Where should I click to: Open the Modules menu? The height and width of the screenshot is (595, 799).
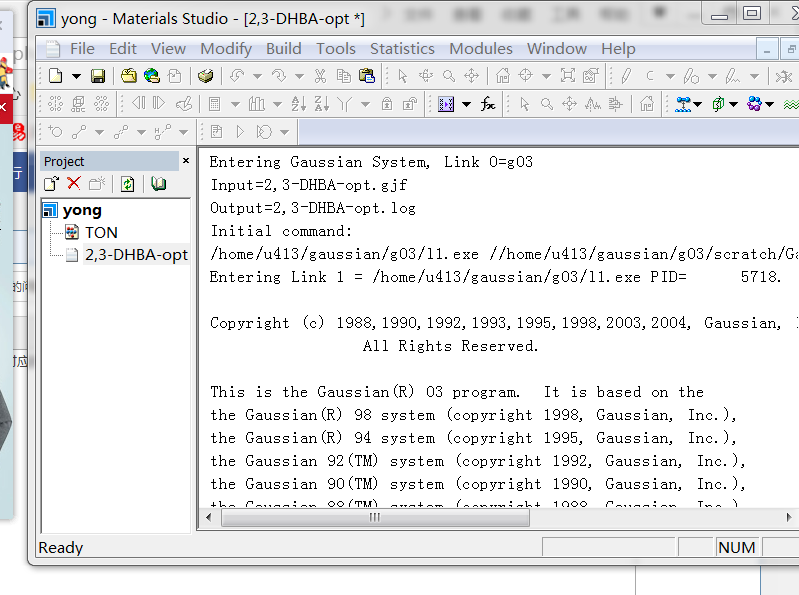(481, 49)
